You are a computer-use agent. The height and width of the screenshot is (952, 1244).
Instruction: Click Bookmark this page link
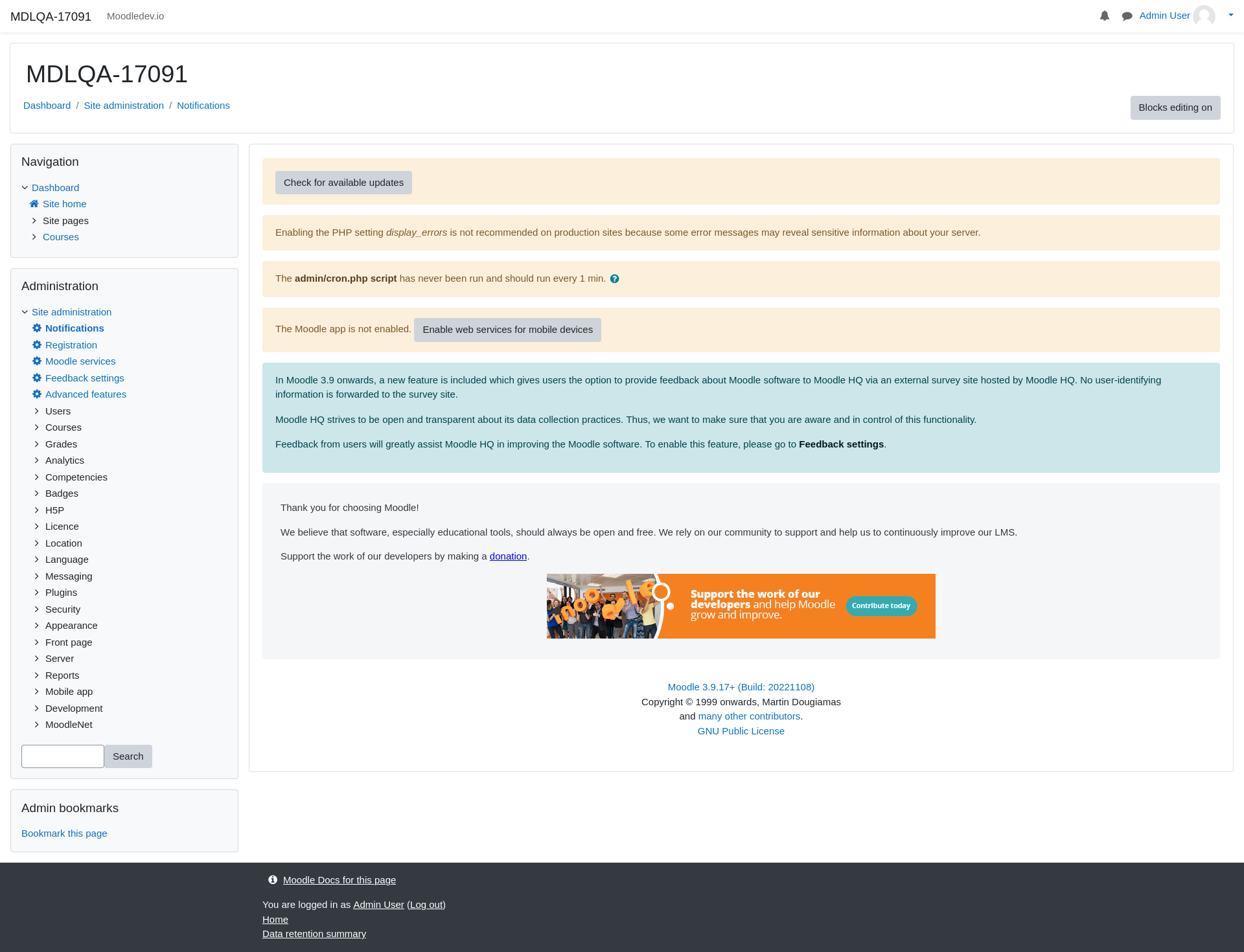[64, 833]
